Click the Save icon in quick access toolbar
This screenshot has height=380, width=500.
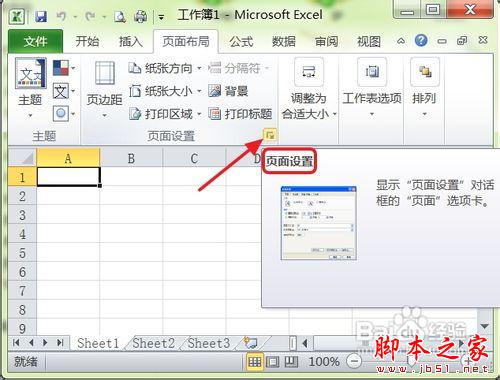pos(41,16)
